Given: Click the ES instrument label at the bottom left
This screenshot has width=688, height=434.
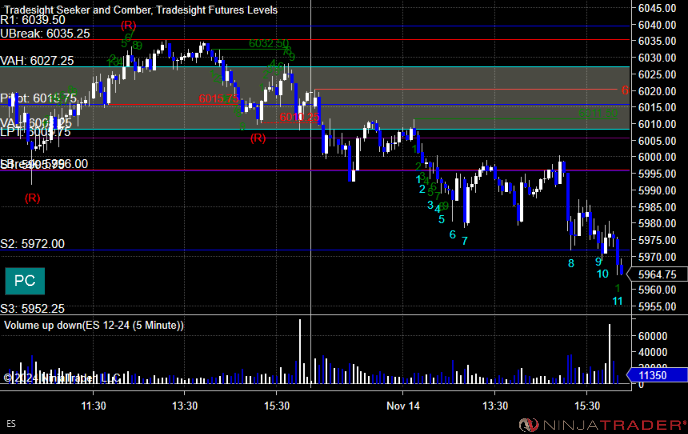Looking at the screenshot, I should point(11,424).
